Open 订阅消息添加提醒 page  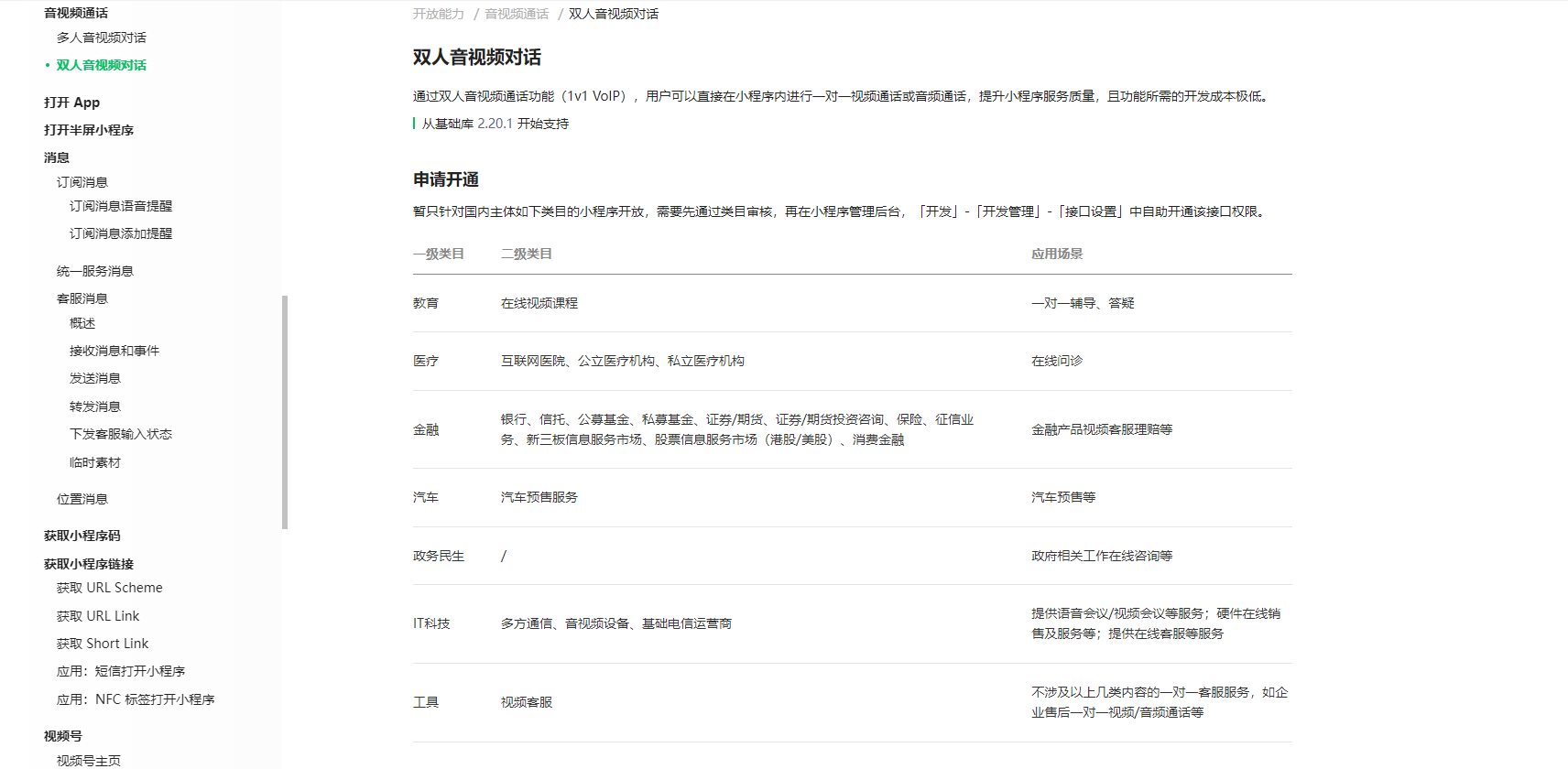click(121, 233)
